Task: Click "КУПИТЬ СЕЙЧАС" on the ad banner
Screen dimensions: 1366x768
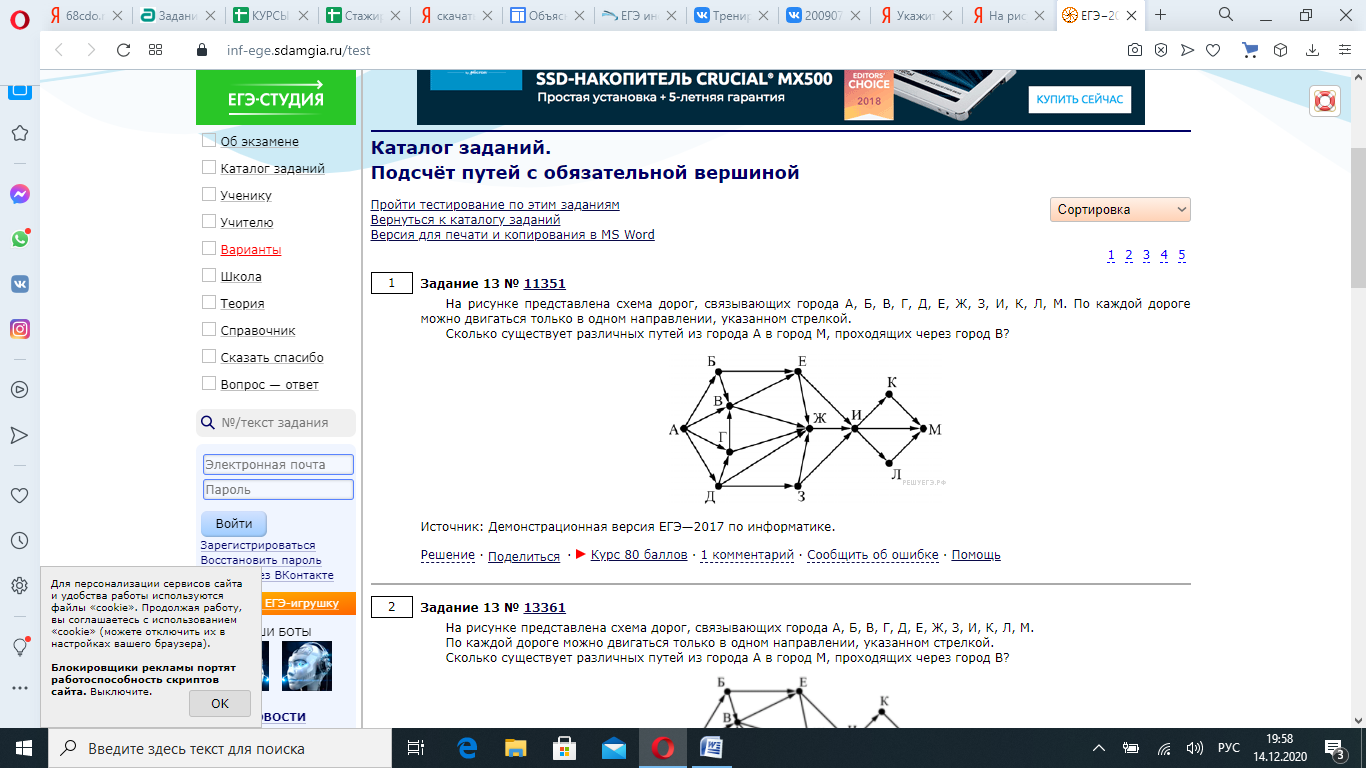Action: [1080, 99]
